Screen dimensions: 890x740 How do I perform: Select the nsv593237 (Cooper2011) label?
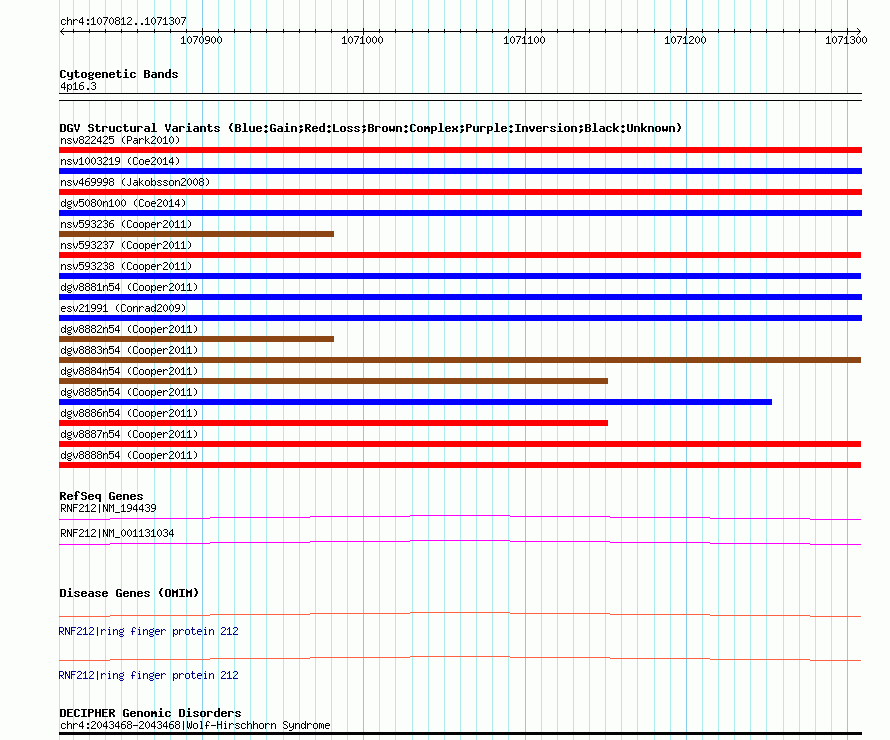[126, 245]
